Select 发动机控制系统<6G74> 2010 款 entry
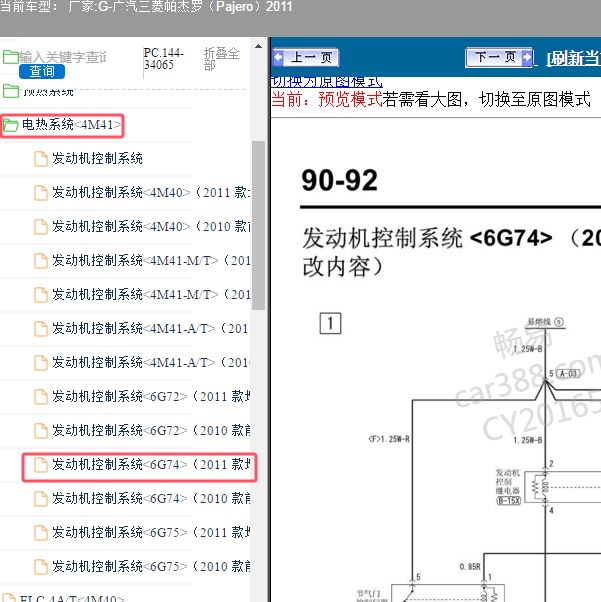The width and height of the screenshot is (601, 602). [x=151, y=498]
